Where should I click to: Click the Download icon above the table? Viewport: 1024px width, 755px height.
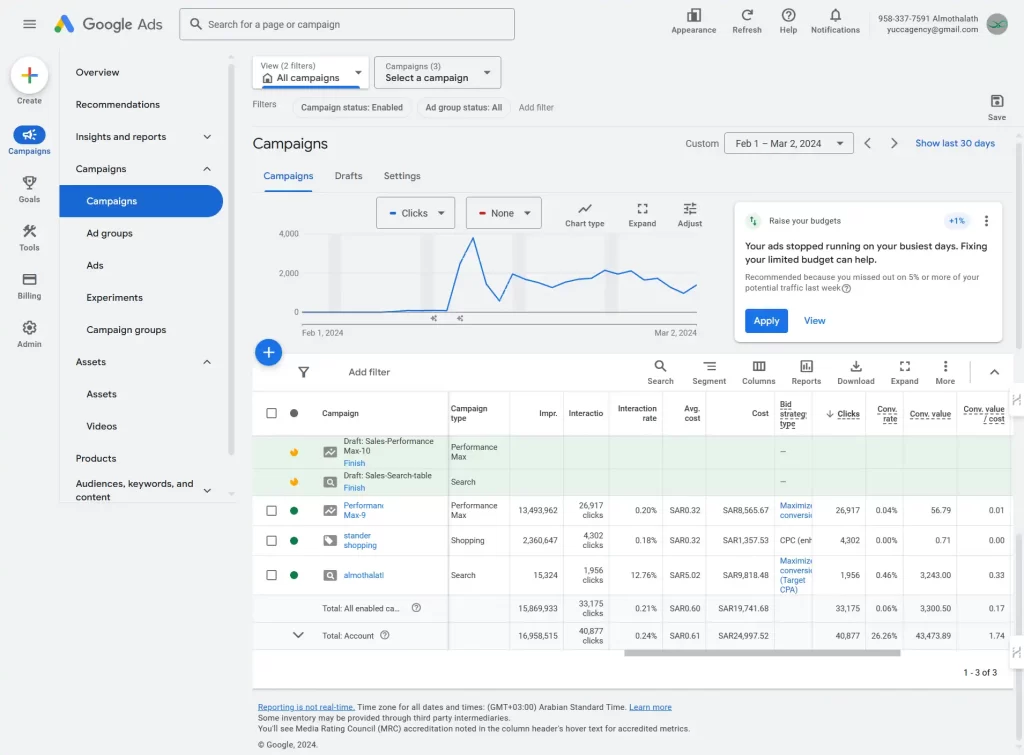point(855,367)
